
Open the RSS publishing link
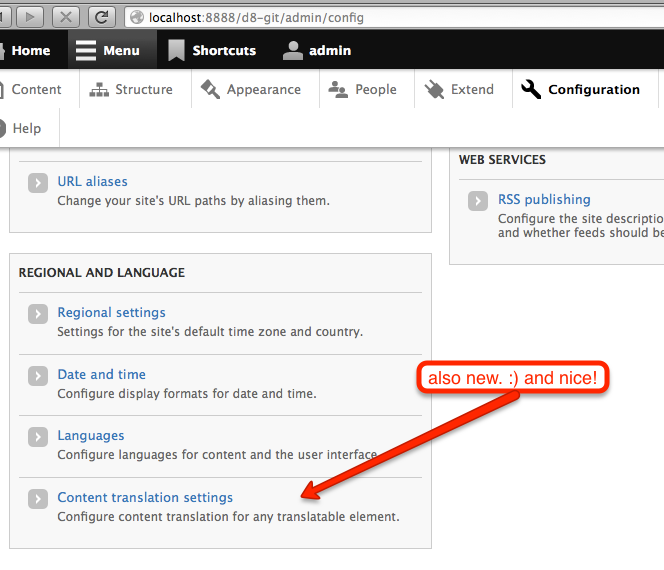[544, 199]
